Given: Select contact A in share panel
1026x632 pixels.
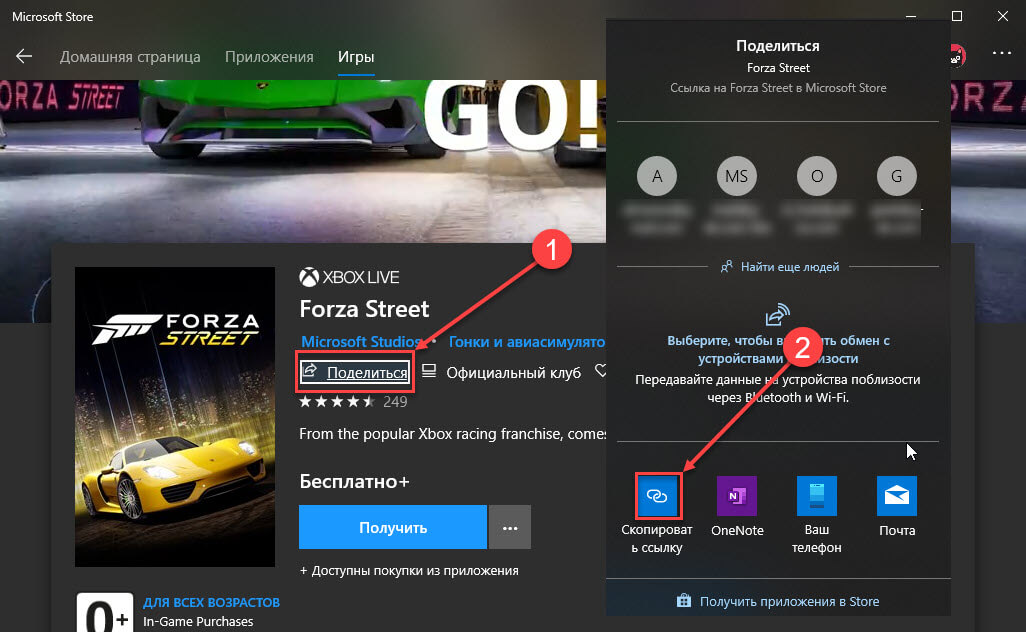Looking at the screenshot, I should [x=657, y=176].
